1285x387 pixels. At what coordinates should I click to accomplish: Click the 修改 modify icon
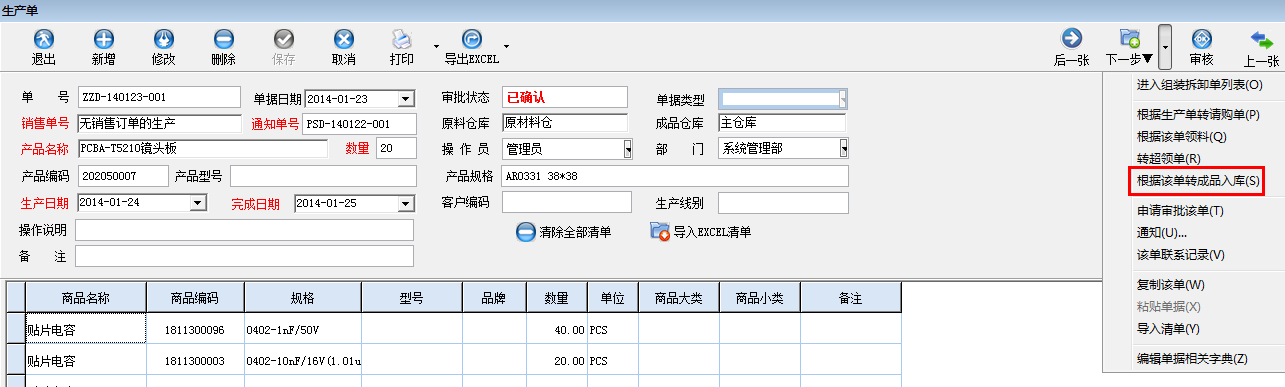[164, 39]
